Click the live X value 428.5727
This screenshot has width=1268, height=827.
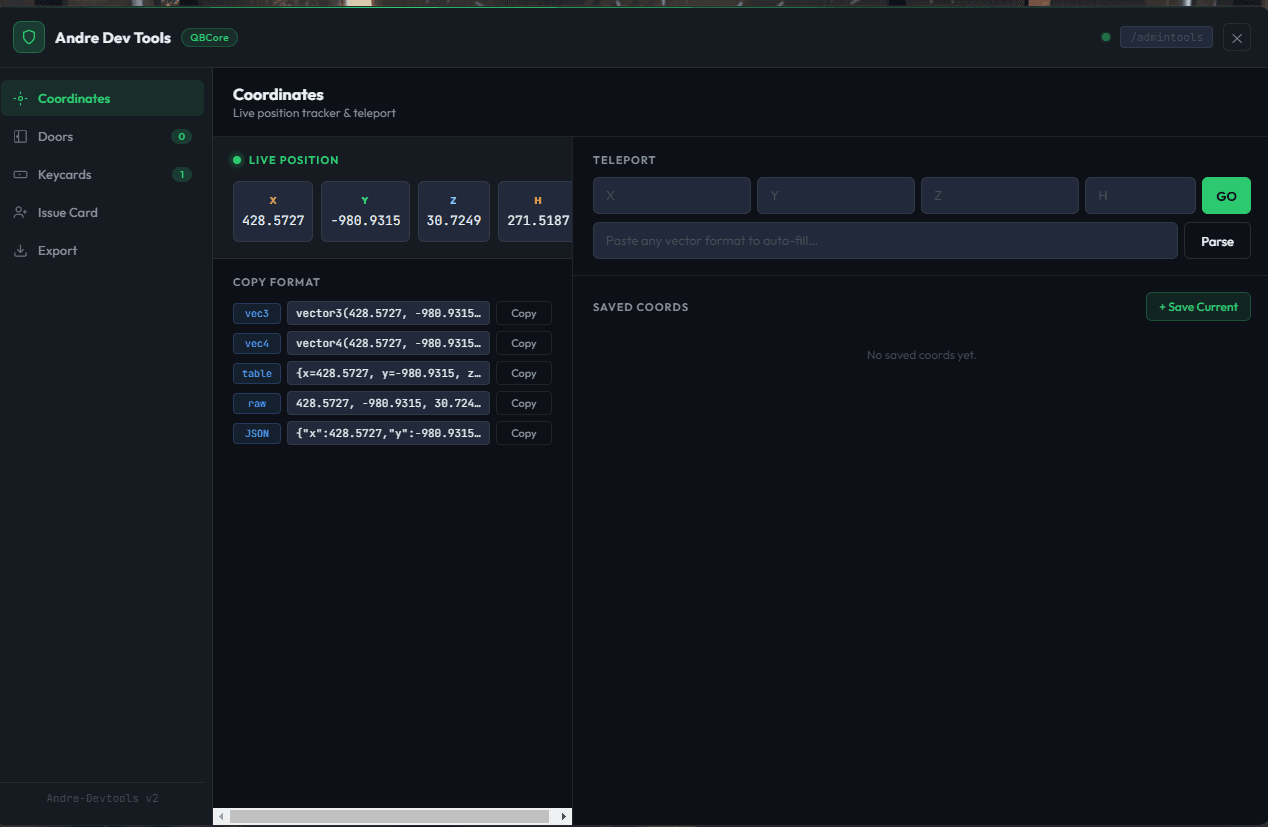273,220
